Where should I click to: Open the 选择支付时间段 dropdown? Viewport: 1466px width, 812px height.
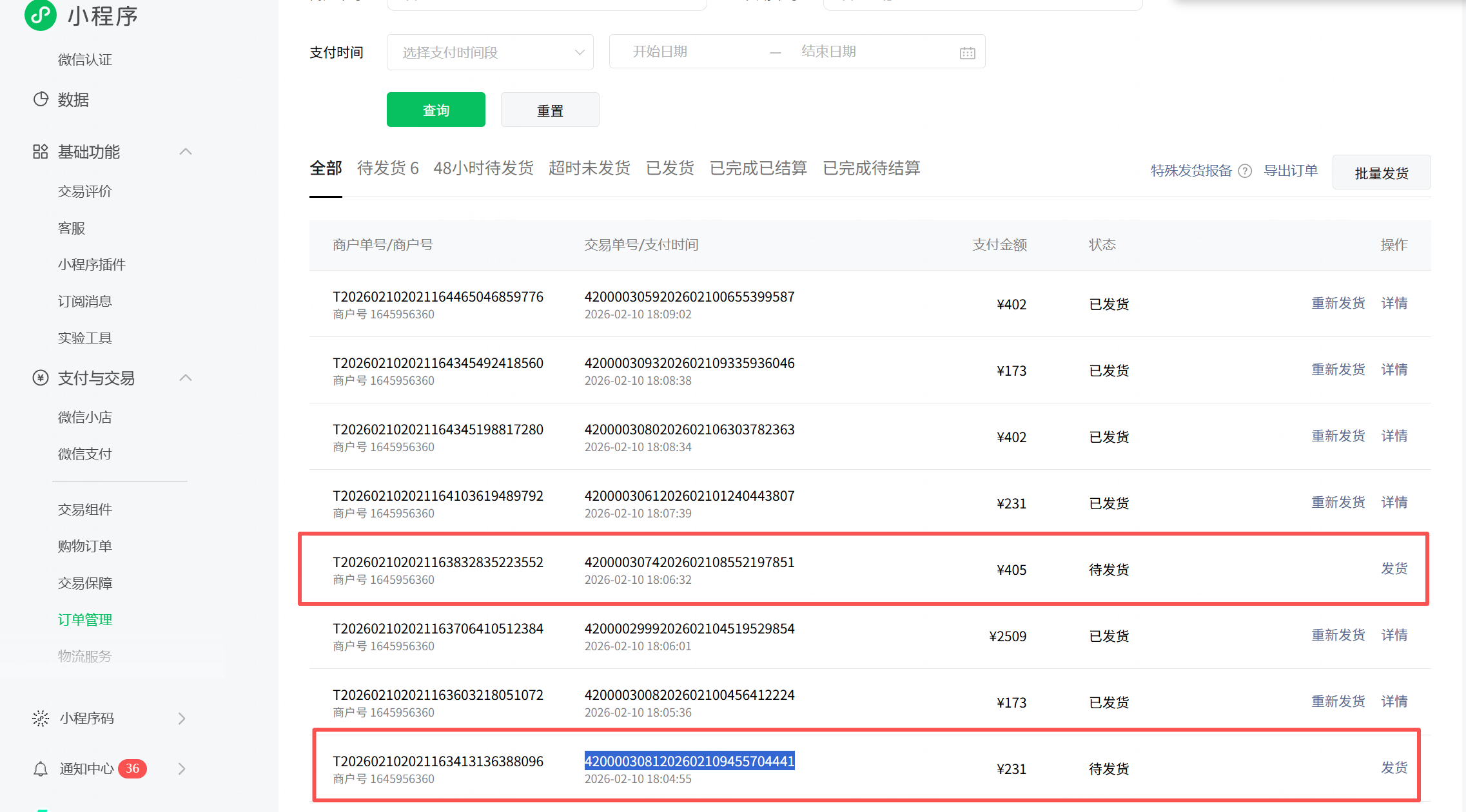(490, 52)
